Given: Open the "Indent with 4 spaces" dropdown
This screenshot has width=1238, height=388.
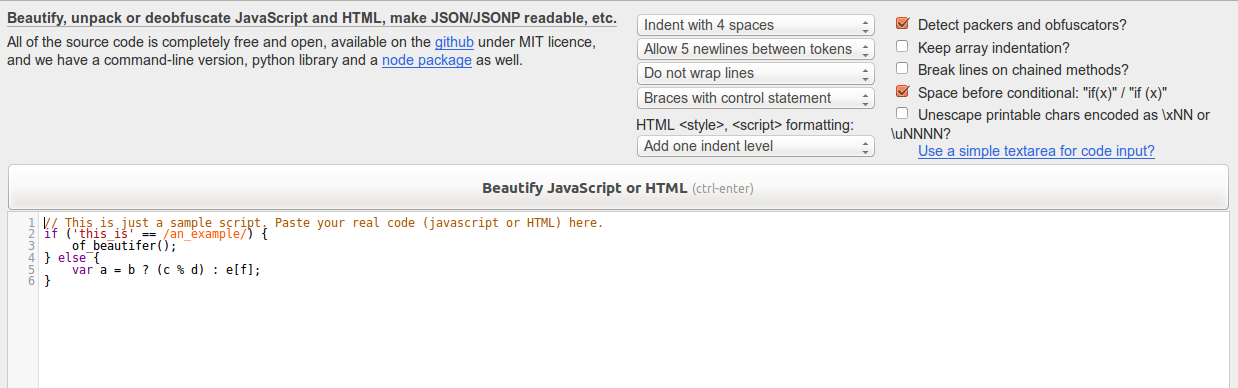Looking at the screenshot, I should coord(755,25).
